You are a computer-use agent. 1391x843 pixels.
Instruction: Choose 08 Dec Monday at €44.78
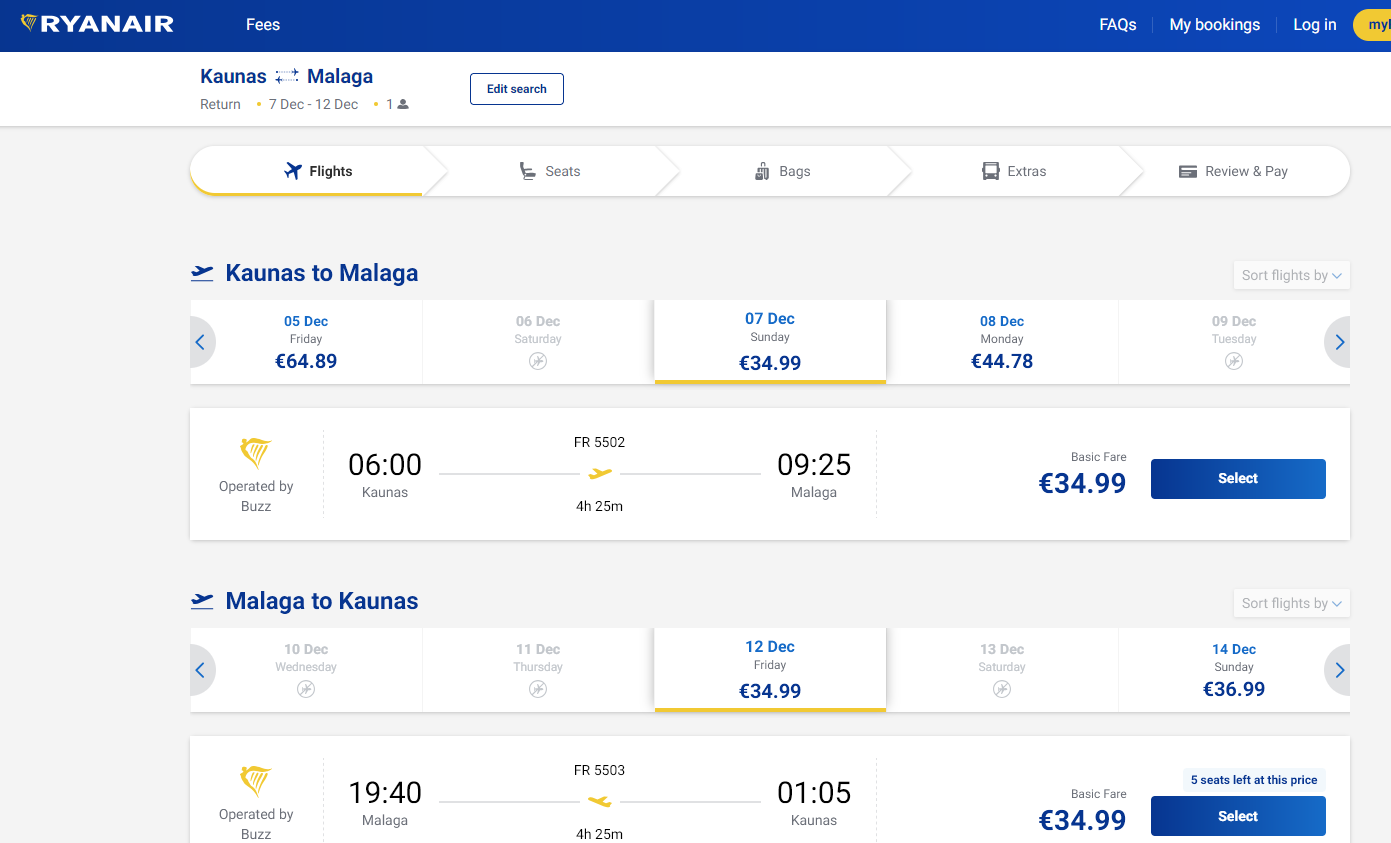pos(1002,342)
